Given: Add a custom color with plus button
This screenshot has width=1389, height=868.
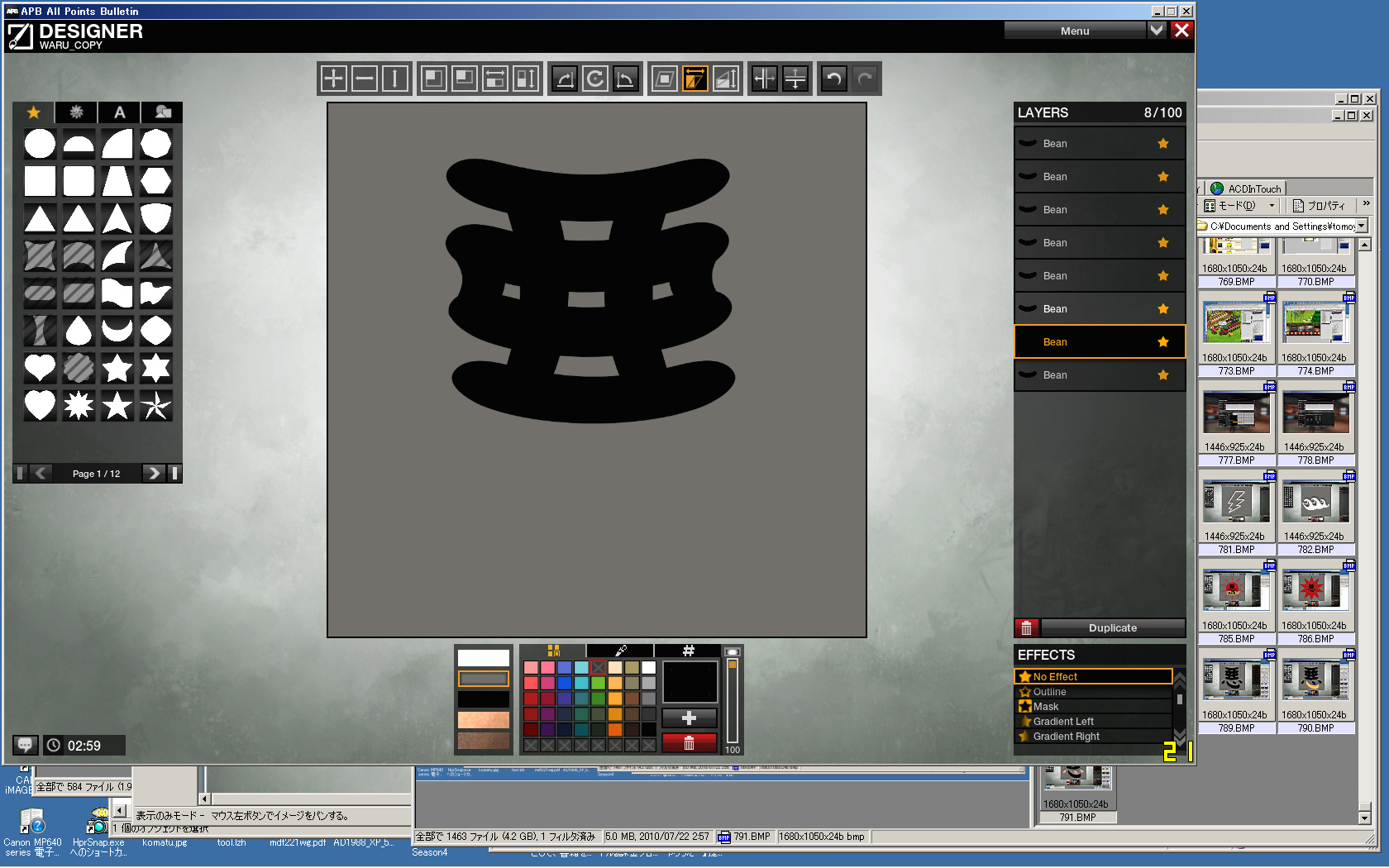Looking at the screenshot, I should (x=690, y=718).
